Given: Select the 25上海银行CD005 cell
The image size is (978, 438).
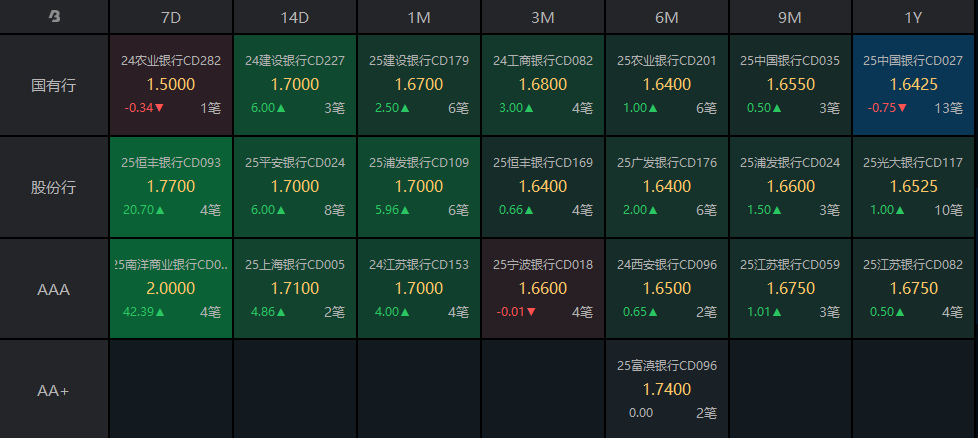Looking at the screenshot, I should click(x=295, y=289).
